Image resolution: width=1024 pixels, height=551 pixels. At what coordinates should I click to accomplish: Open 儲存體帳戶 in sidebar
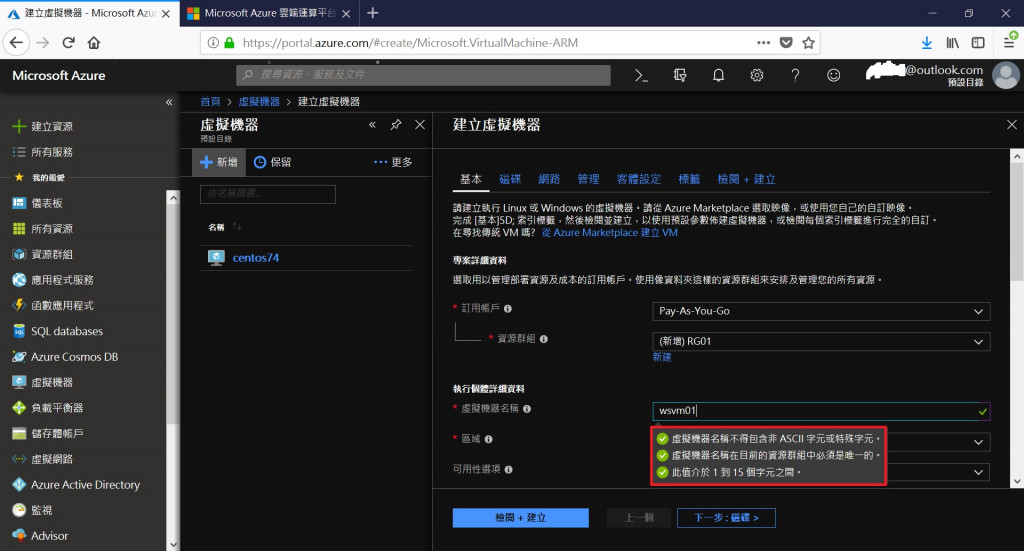coord(48,433)
